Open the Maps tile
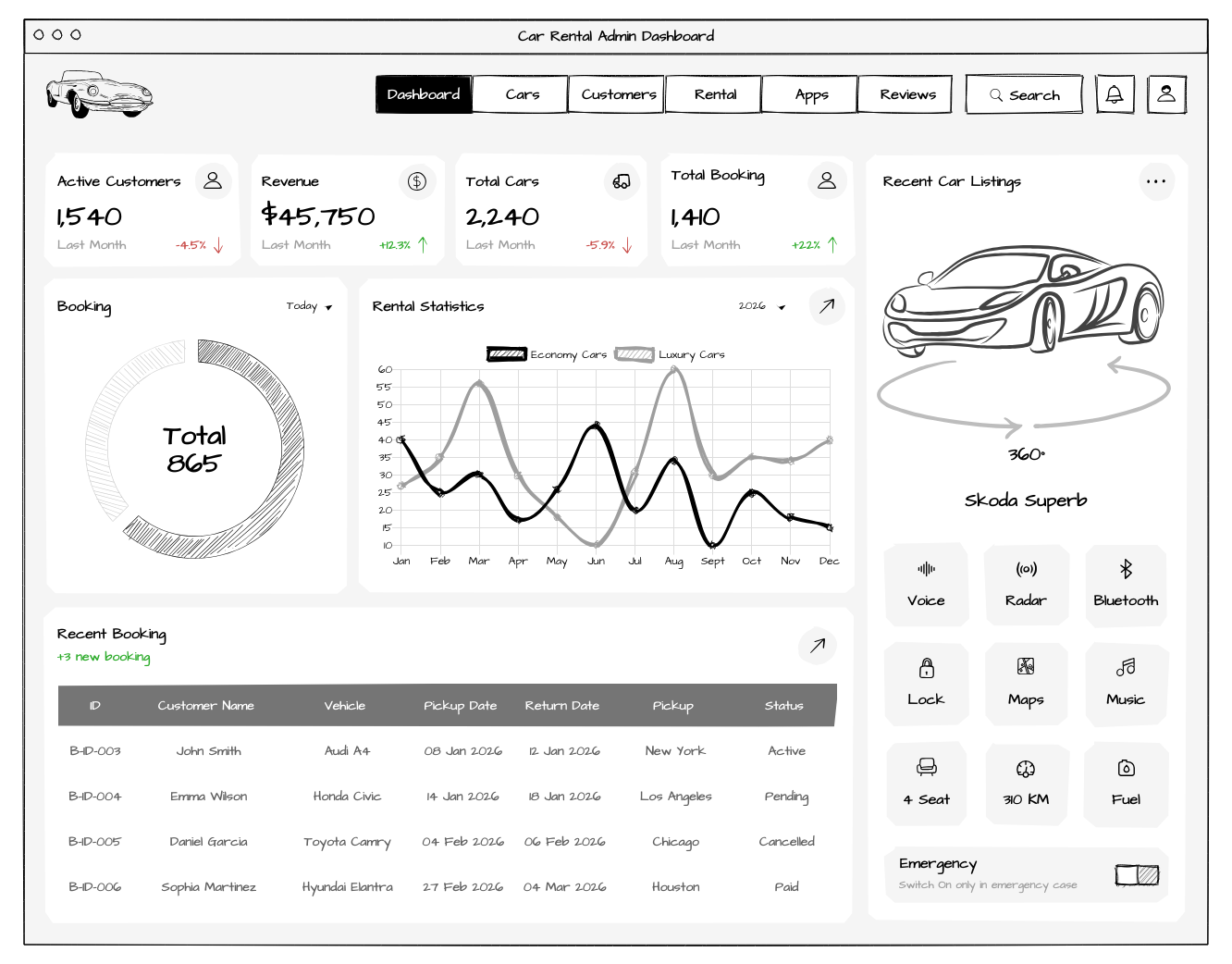Image resolution: width=1232 pixels, height=964 pixels. pyautogui.click(x=1026, y=684)
